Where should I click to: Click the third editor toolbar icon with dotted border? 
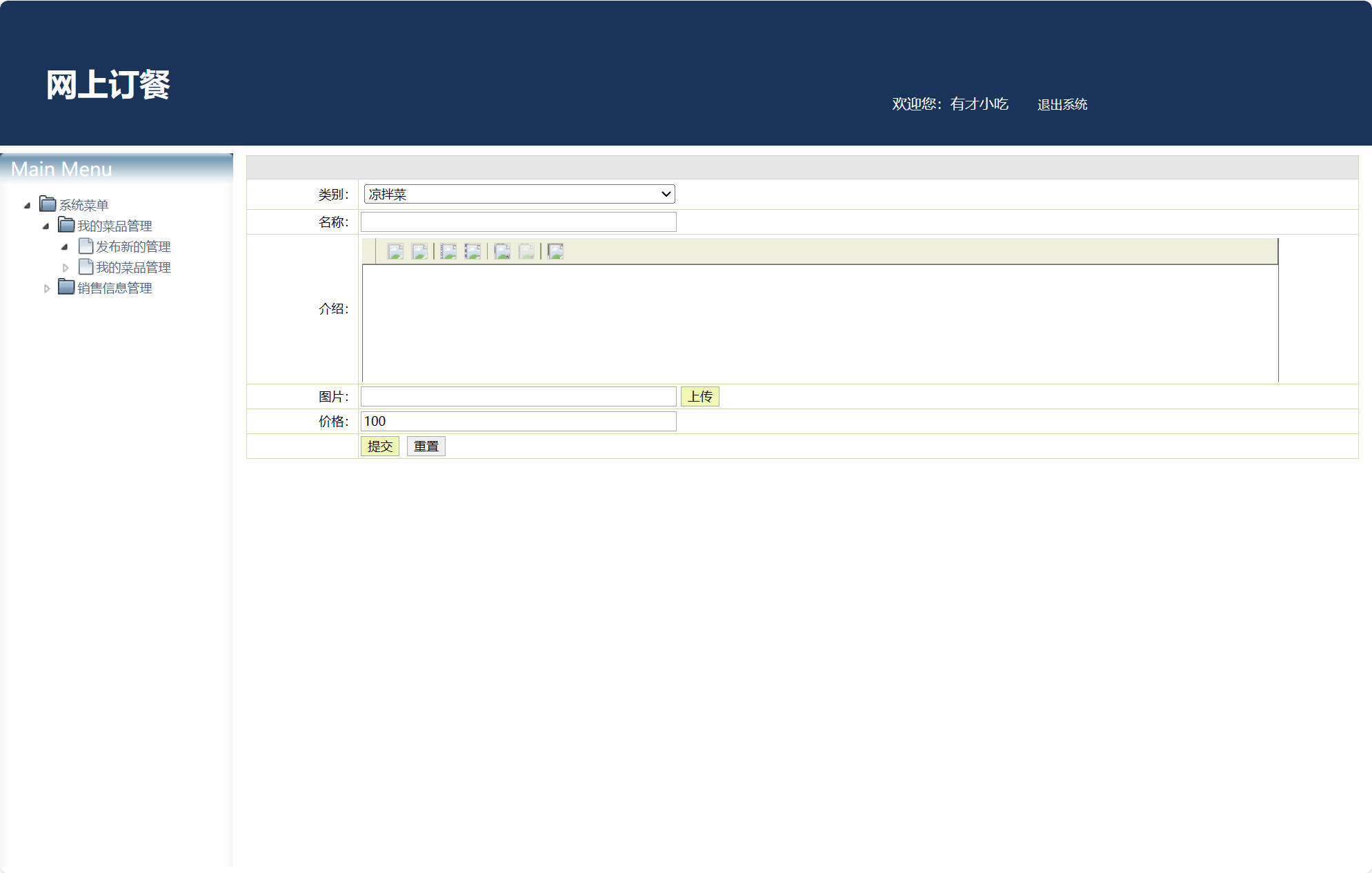(x=449, y=251)
